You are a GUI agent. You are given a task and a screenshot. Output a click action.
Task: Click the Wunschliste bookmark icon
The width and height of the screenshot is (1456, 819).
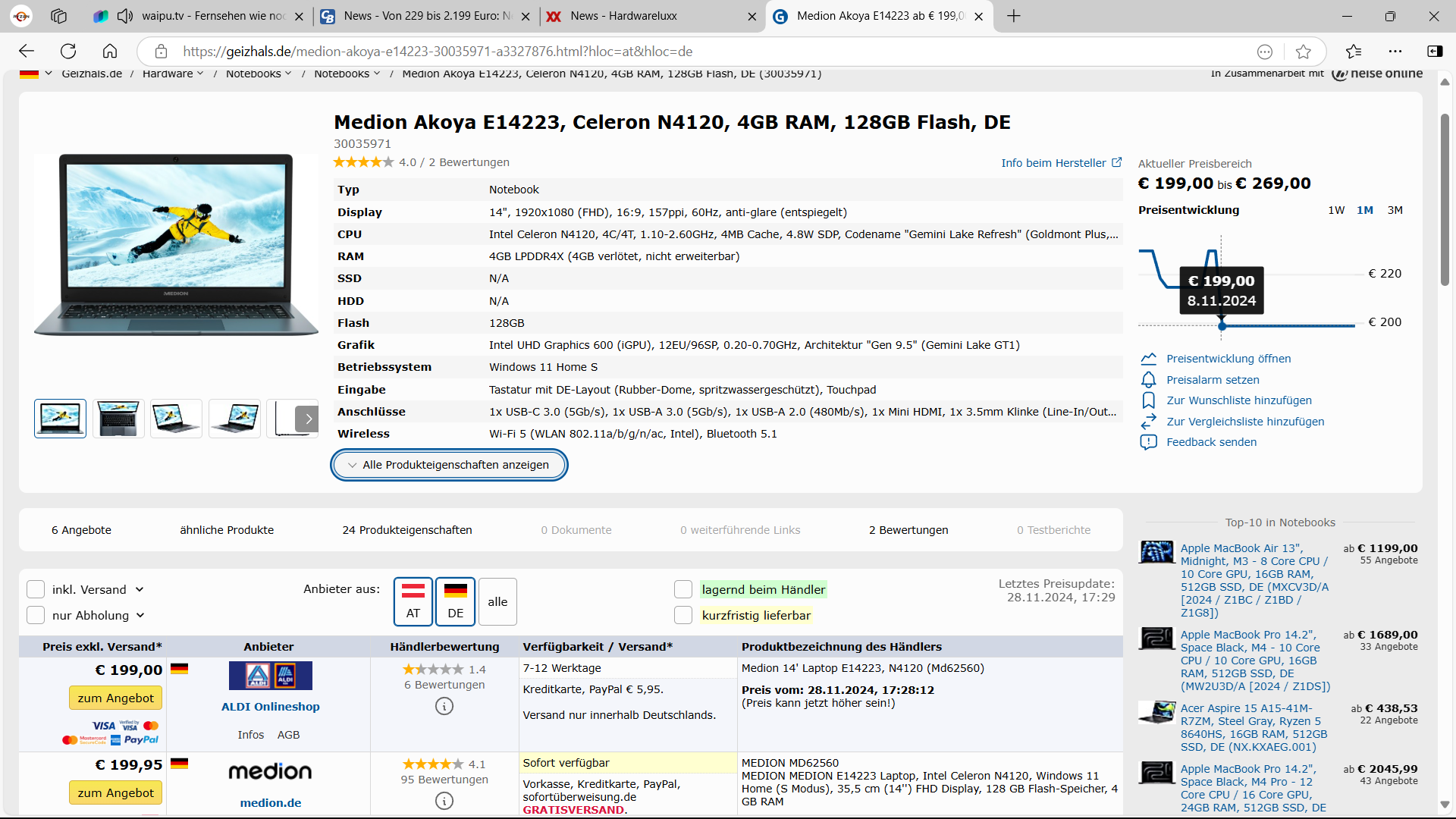click(1148, 400)
